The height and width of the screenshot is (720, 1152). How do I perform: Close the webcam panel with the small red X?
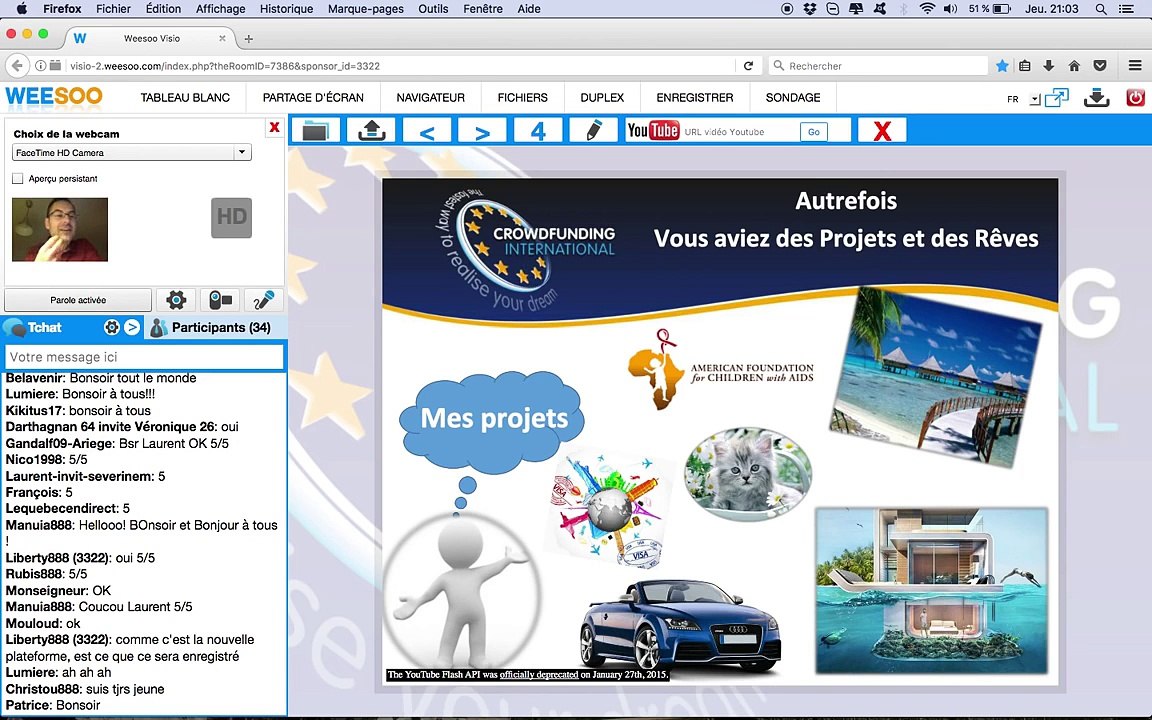coord(275,127)
